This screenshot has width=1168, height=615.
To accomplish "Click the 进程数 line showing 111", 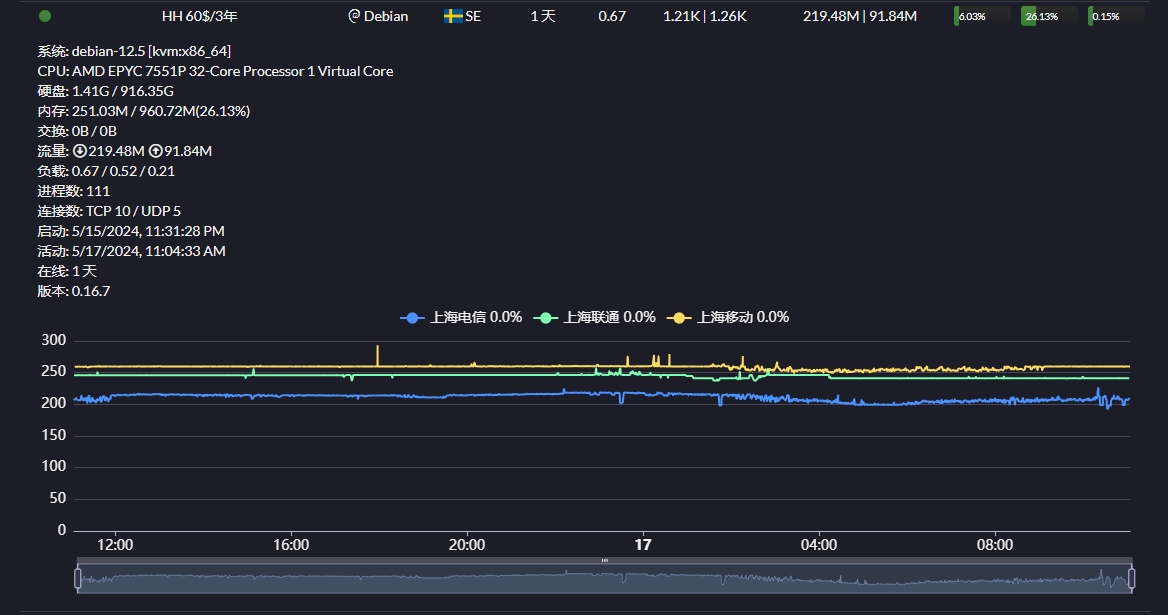I will (x=74, y=191).
